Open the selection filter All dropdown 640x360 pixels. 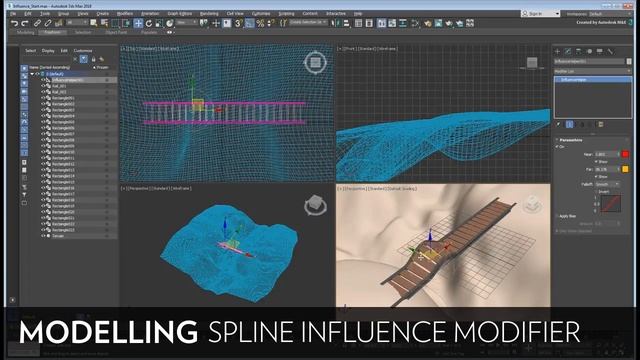[77, 23]
